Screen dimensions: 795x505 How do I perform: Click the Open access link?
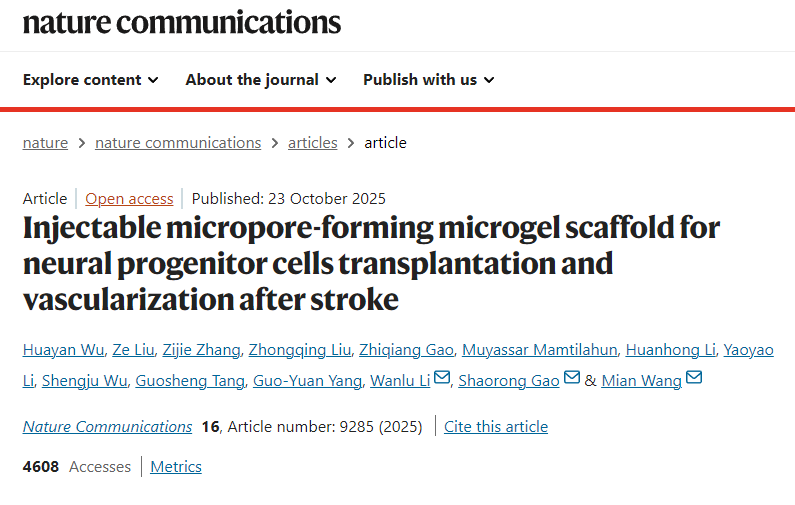pyautogui.click(x=129, y=199)
